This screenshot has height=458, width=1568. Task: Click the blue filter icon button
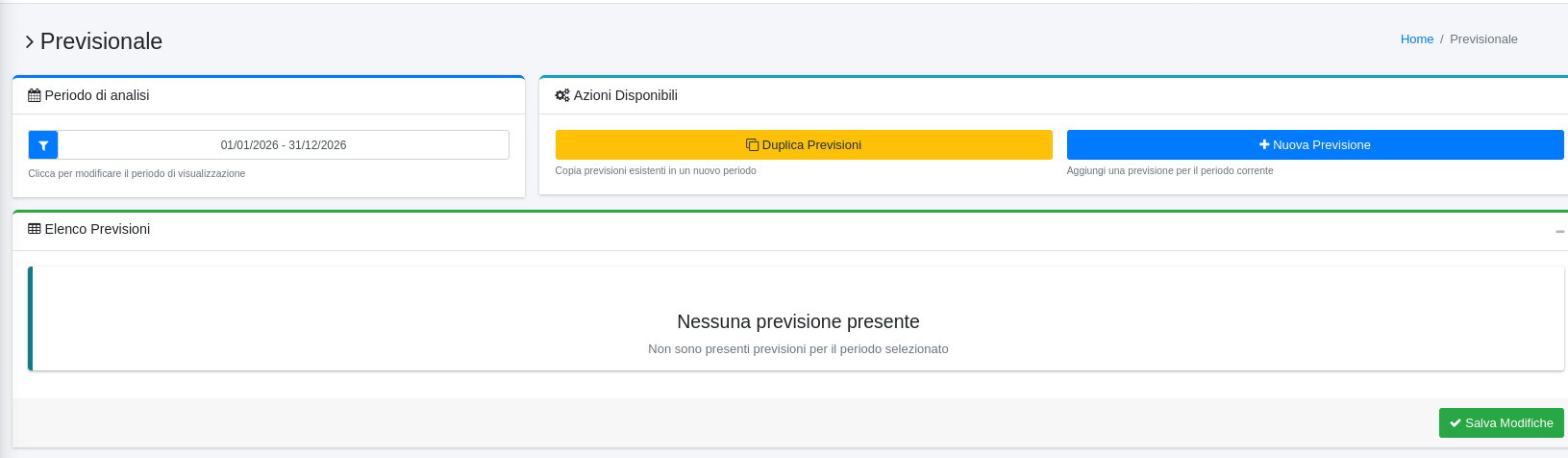pyautogui.click(x=43, y=145)
